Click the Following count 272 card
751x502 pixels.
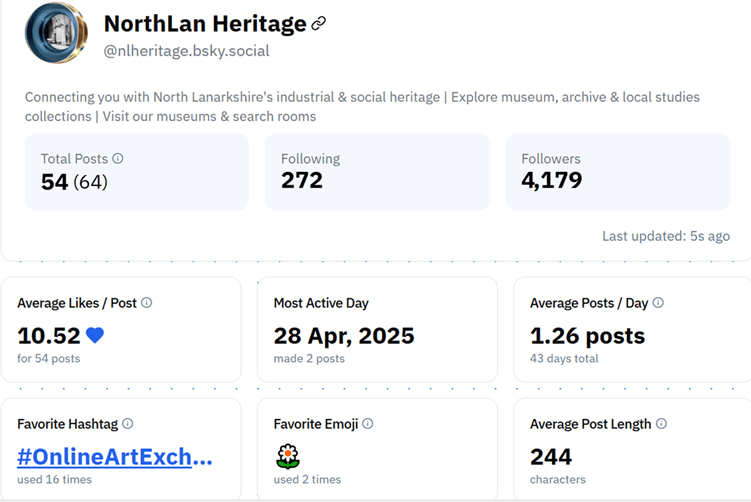[377, 172]
